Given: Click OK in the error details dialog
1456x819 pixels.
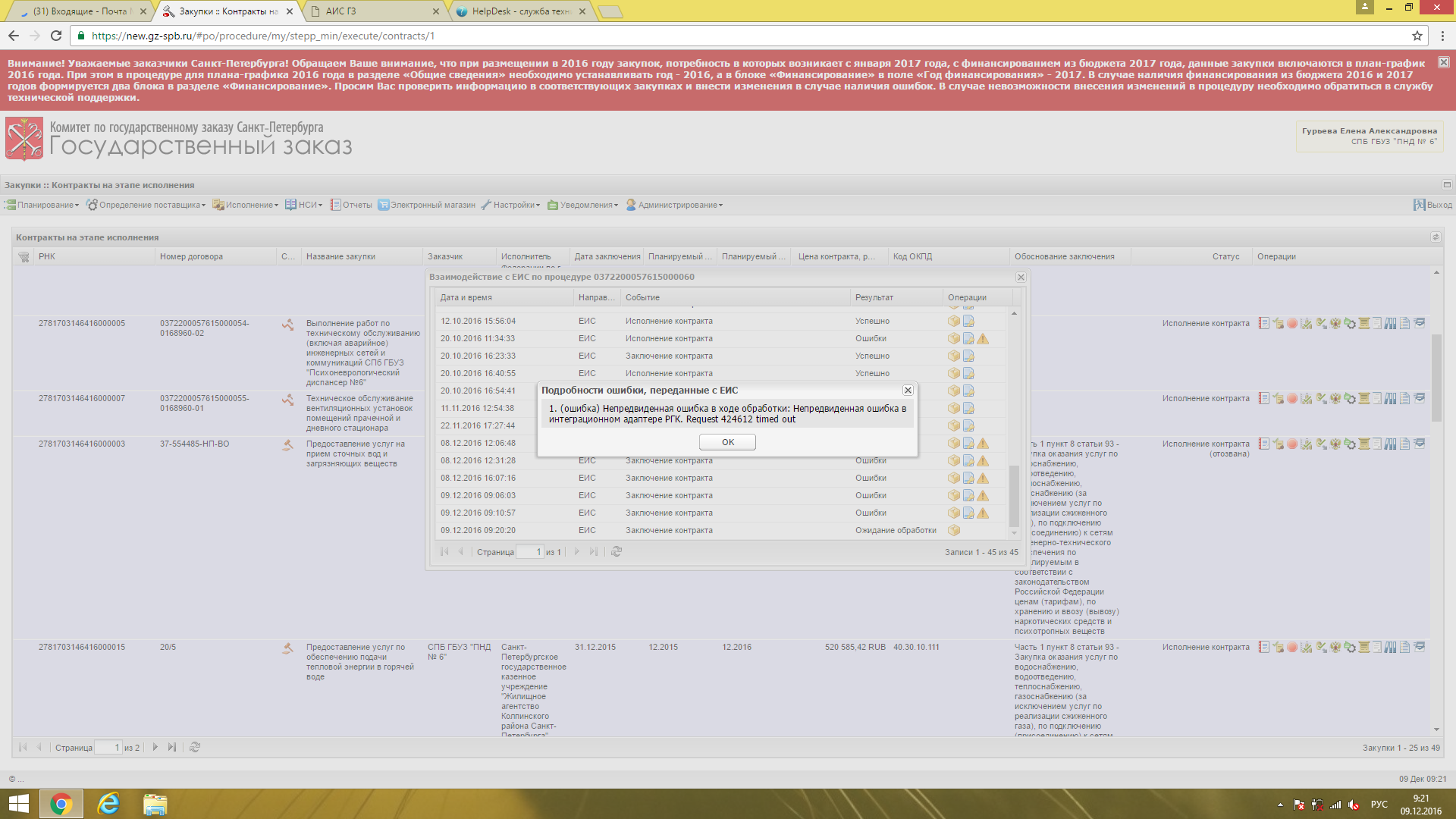Looking at the screenshot, I should pyautogui.click(x=727, y=442).
